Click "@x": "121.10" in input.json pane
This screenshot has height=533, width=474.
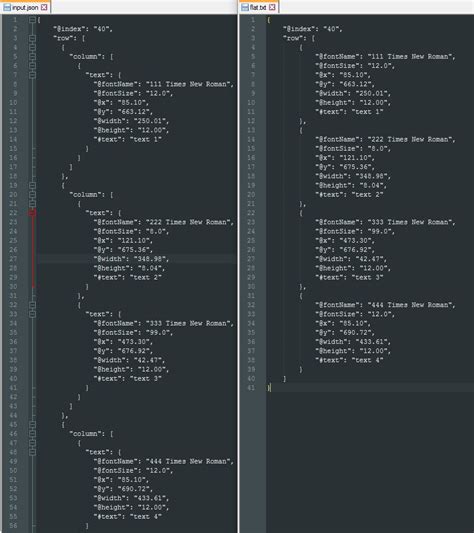(x=123, y=241)
